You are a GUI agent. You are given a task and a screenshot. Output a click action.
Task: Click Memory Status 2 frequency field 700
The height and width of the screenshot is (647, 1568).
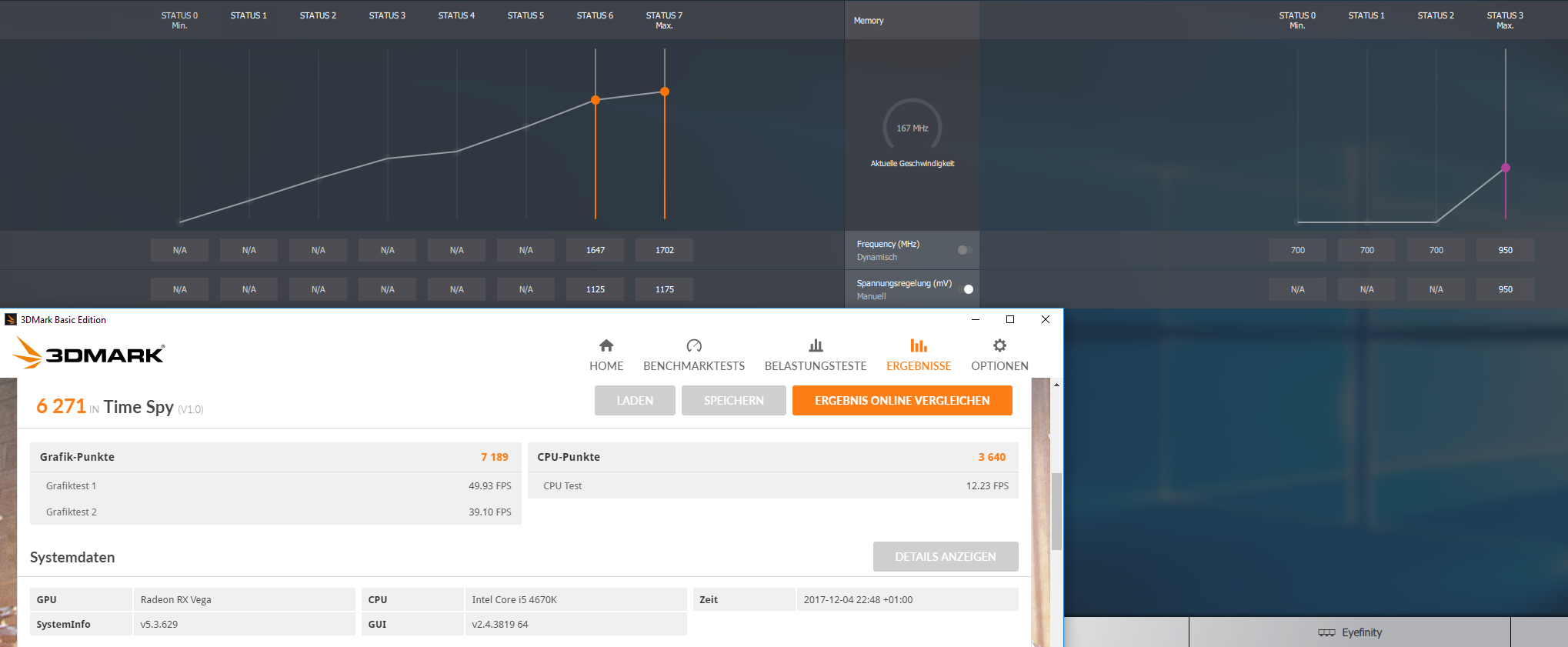pyautogui.click(x=1436, y=250)
